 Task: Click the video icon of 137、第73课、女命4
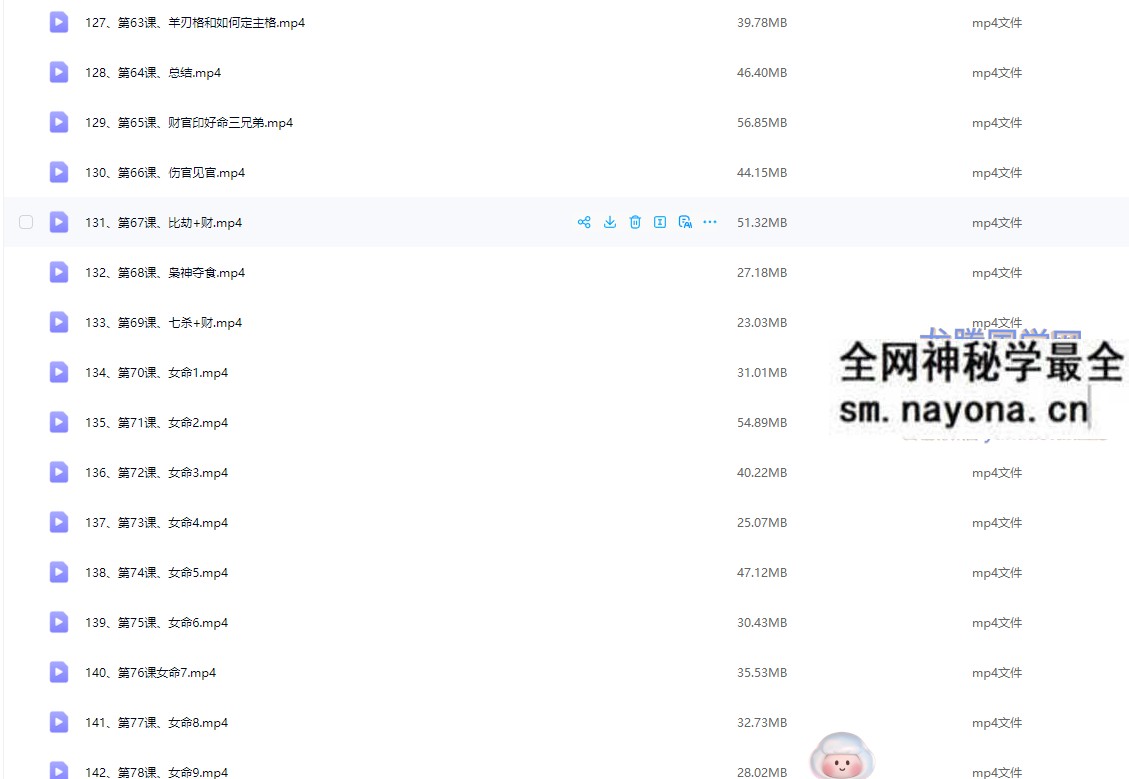coord(59,522)
